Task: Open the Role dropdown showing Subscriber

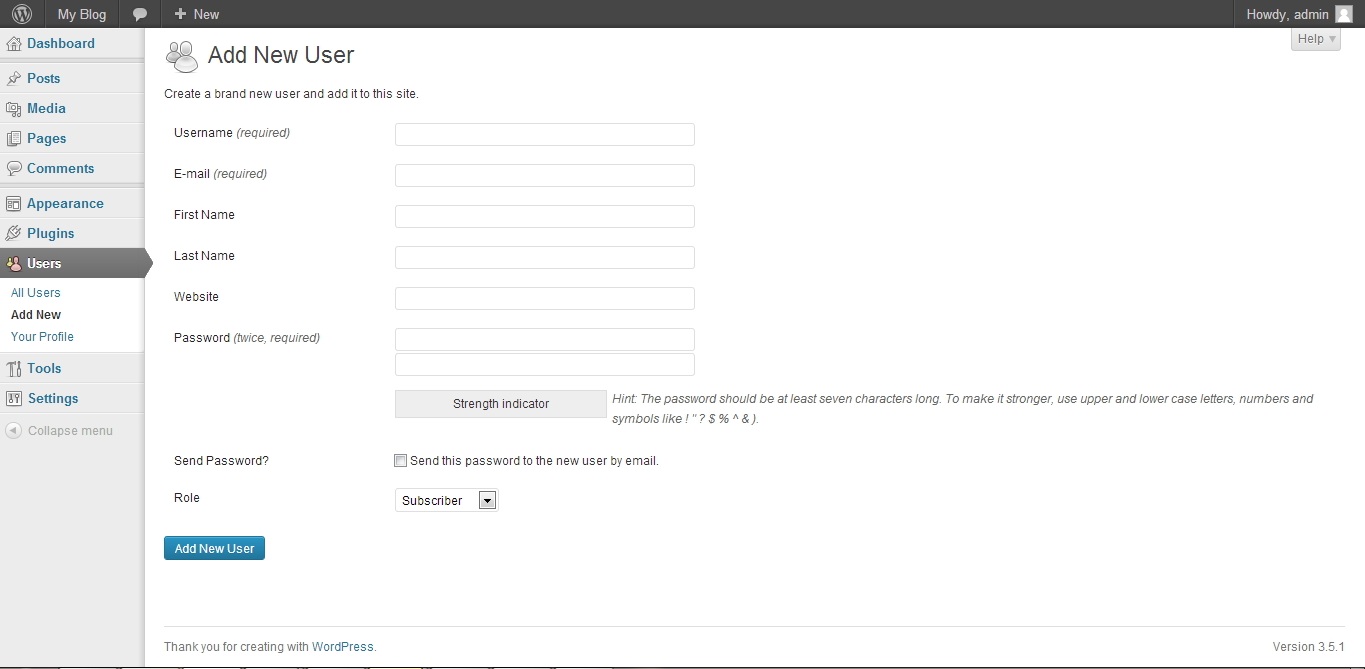Action: pos(446,500)
